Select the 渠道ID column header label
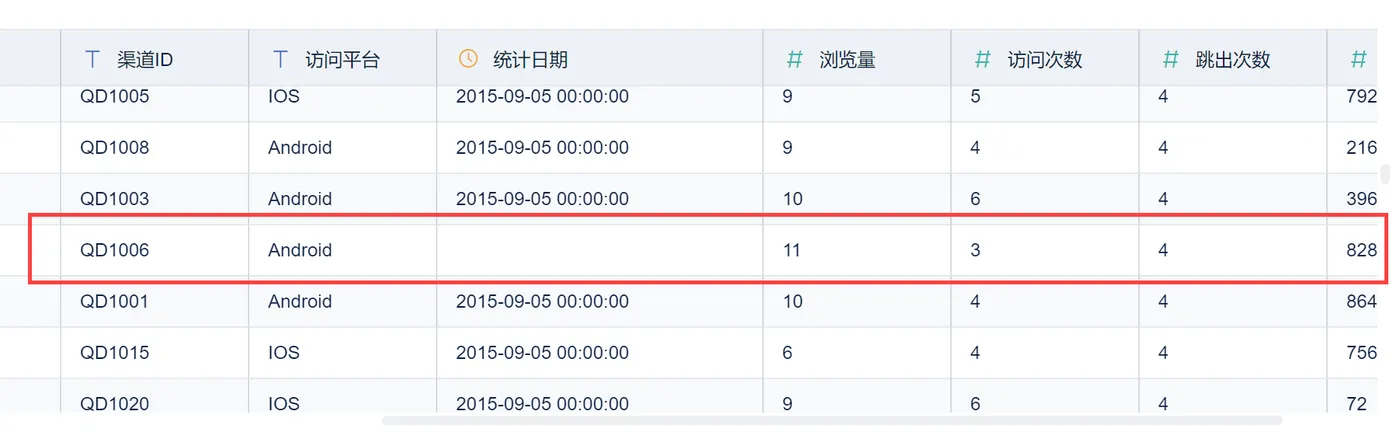Viewport: 1400px width, 439px height. pyautogui.click(x=145, y=60)
